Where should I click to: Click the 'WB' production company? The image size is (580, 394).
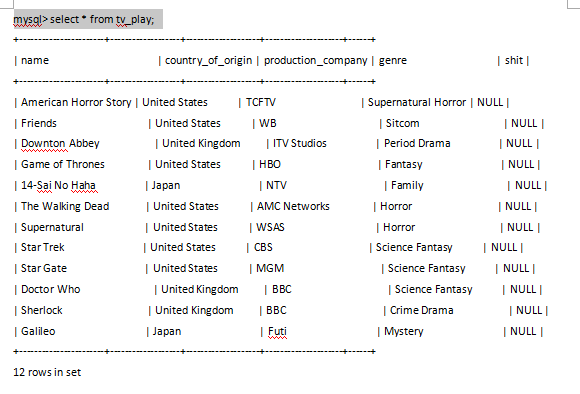click(268, 123)
